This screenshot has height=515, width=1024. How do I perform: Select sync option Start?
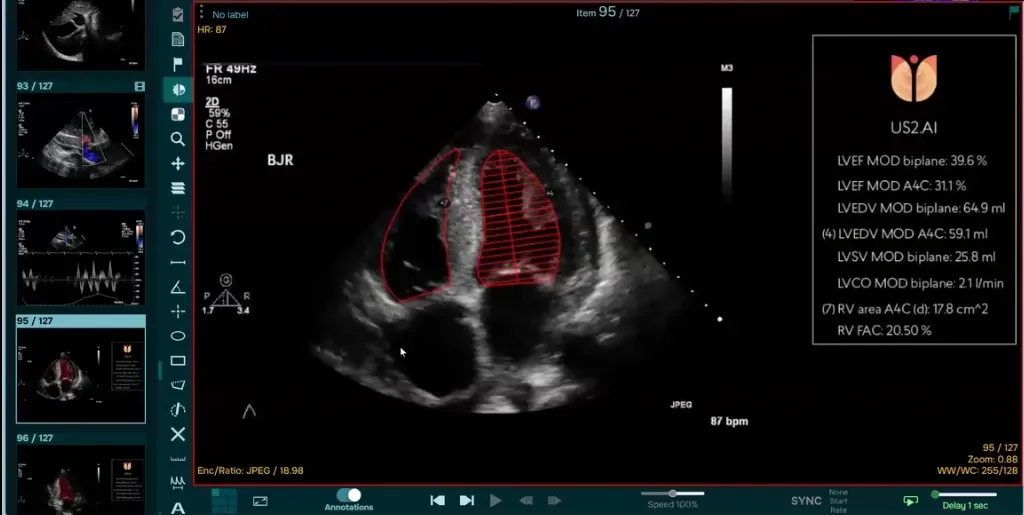839,501
